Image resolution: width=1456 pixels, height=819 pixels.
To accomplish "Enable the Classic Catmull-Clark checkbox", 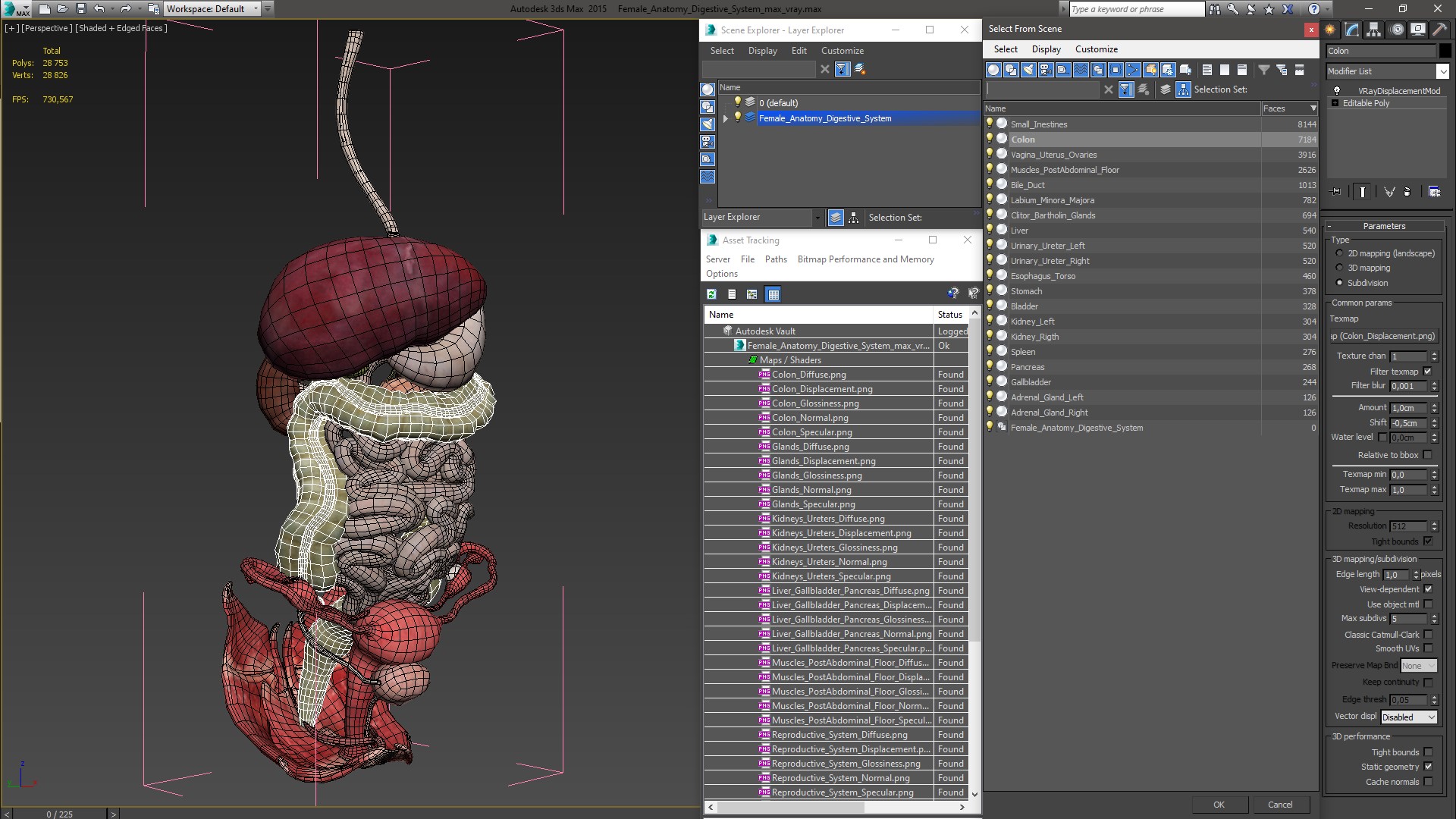I will tap(1428, 635).
